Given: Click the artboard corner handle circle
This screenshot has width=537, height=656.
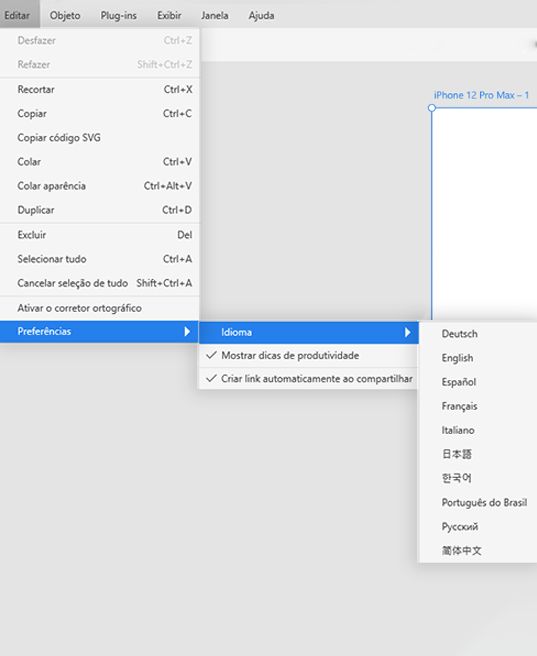Looking at the screenshot, I should [x=432, y=108].
